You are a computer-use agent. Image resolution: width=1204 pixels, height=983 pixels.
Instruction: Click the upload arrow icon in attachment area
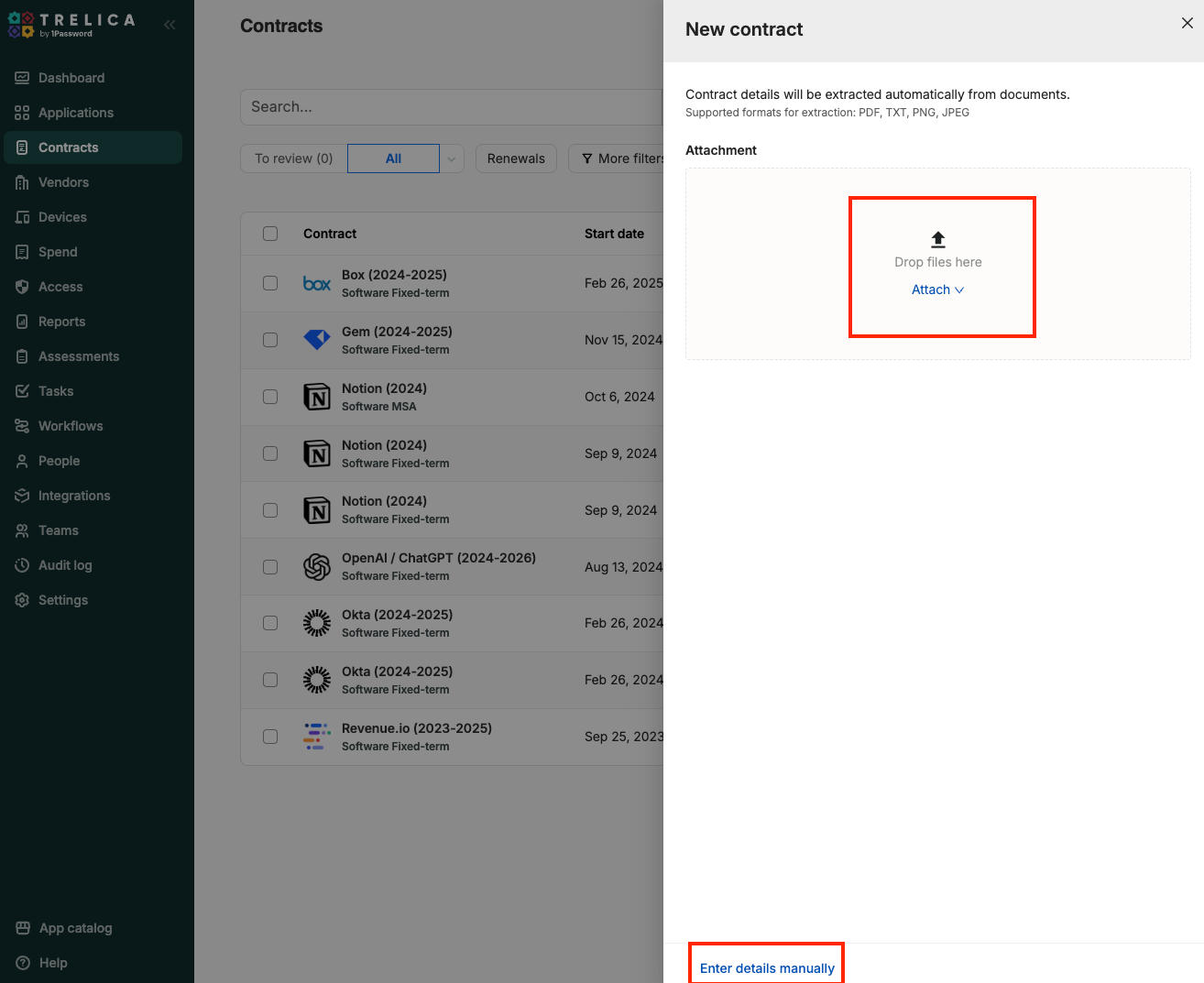point(937,240)
